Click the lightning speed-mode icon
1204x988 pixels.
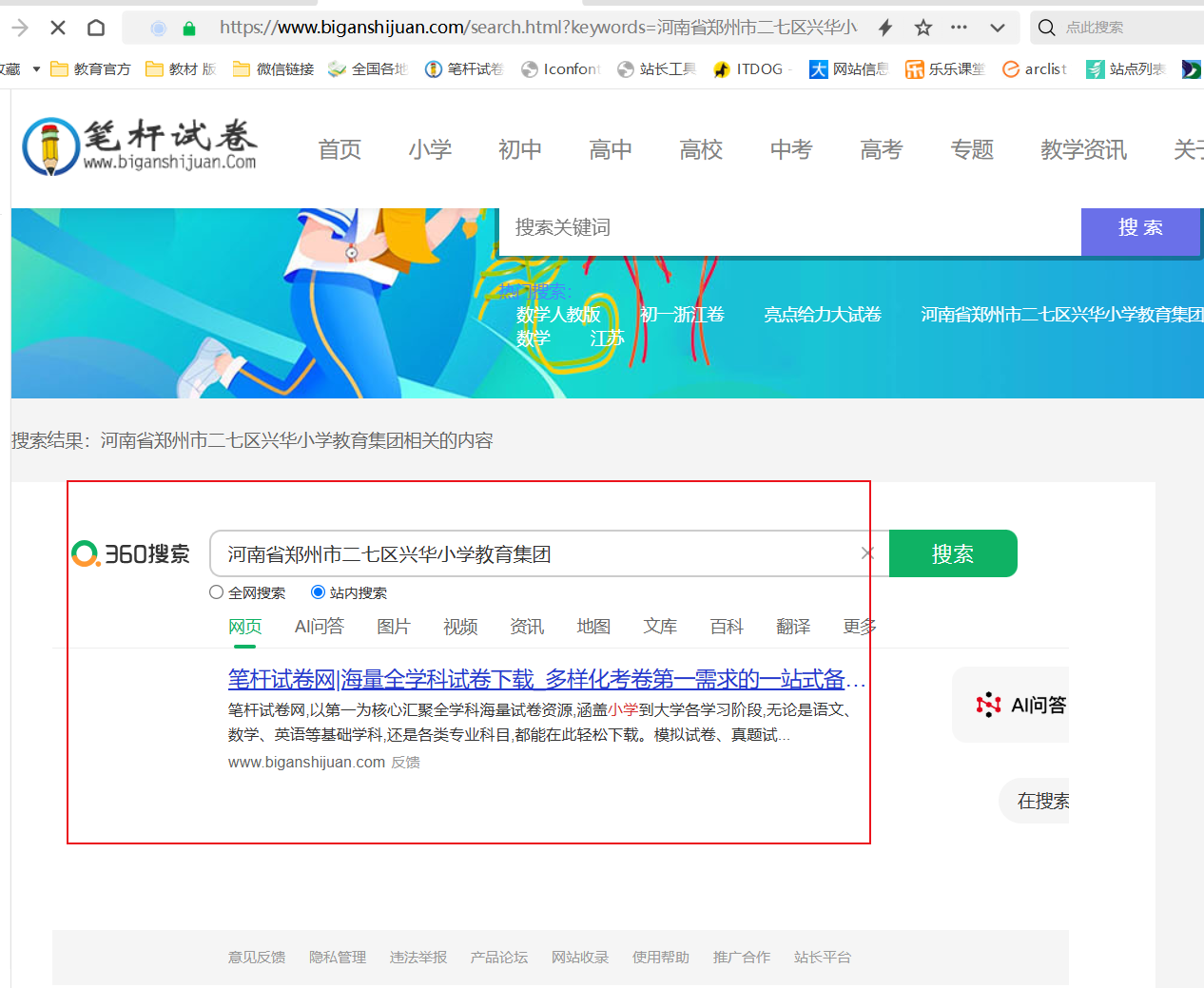point(885,28)
